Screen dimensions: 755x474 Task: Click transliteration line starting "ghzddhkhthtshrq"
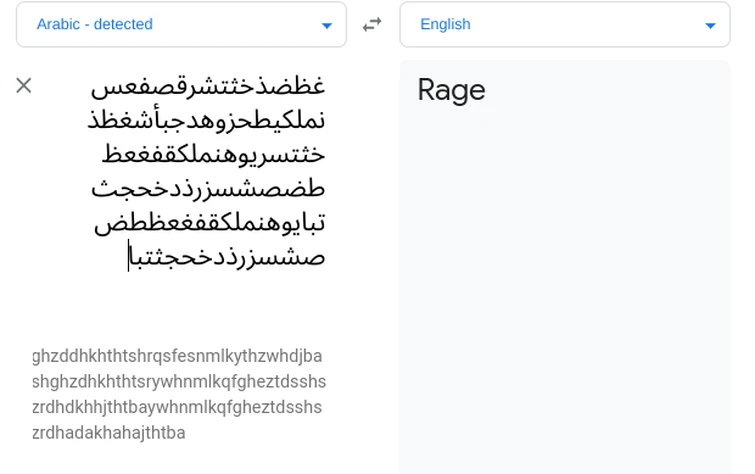click(177, 356)
